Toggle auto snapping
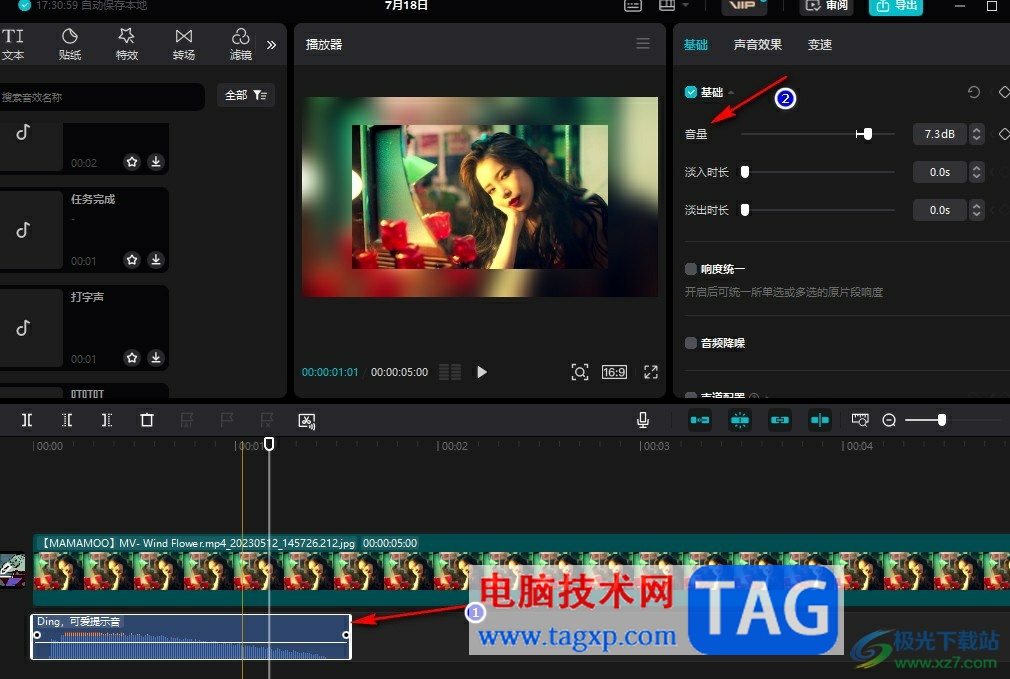The width and height of the screenshot is (1010, 679). pos(739,420)
